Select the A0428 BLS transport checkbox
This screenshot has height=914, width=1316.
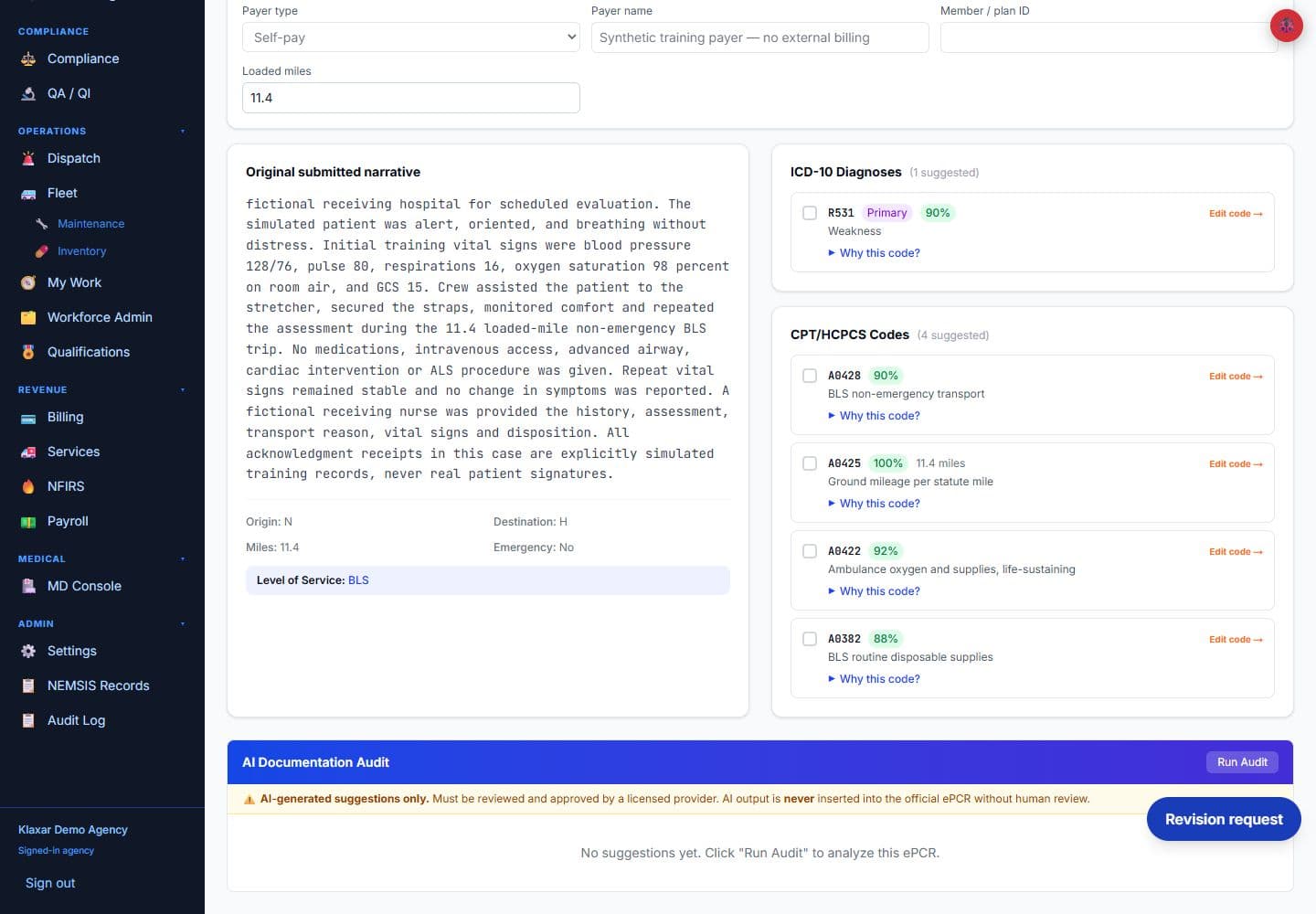coord(810,376)
